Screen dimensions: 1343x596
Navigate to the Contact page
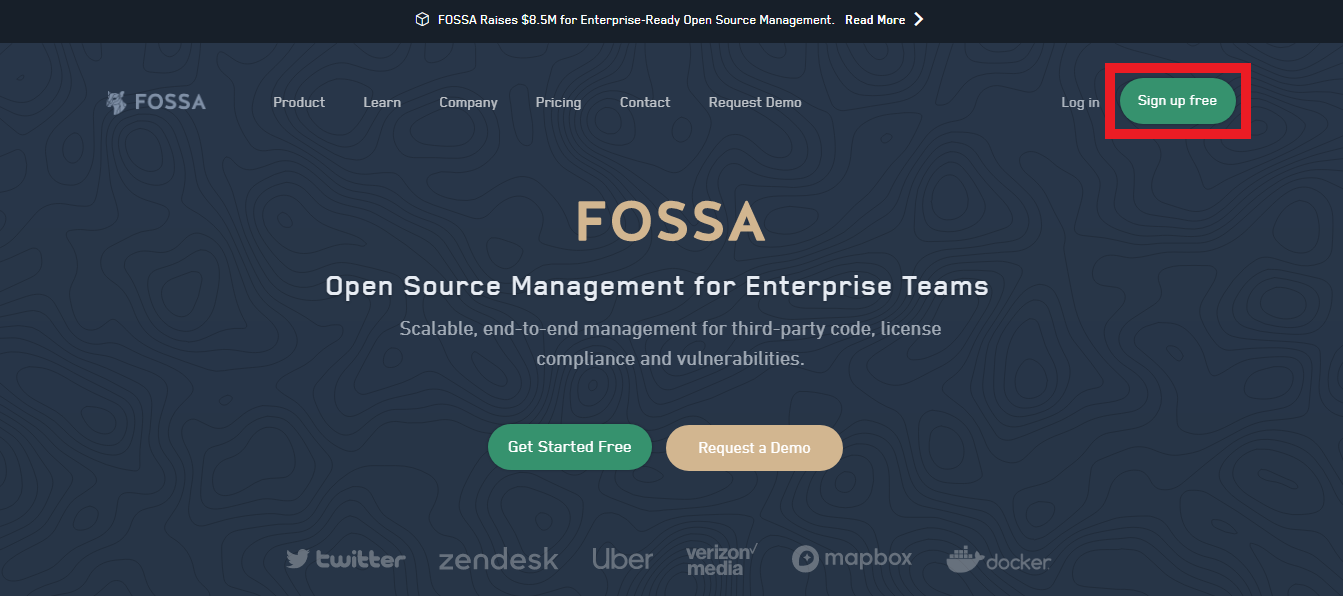(644, 101)
